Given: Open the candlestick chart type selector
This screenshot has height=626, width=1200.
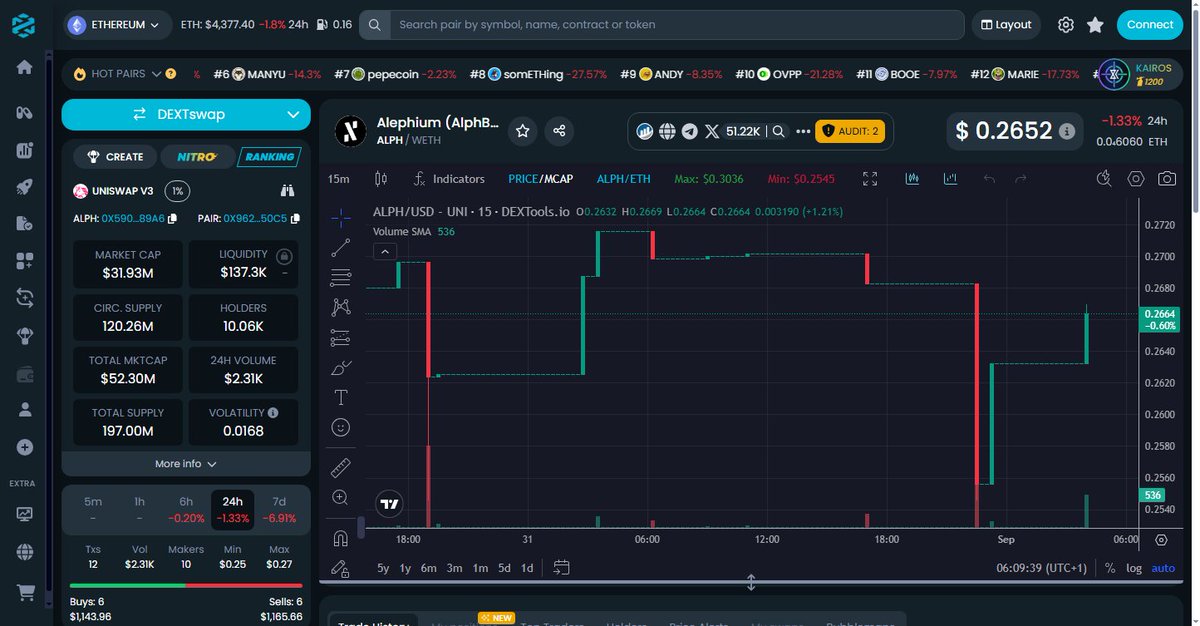Looking at the screenshot, I should (380, 179).
